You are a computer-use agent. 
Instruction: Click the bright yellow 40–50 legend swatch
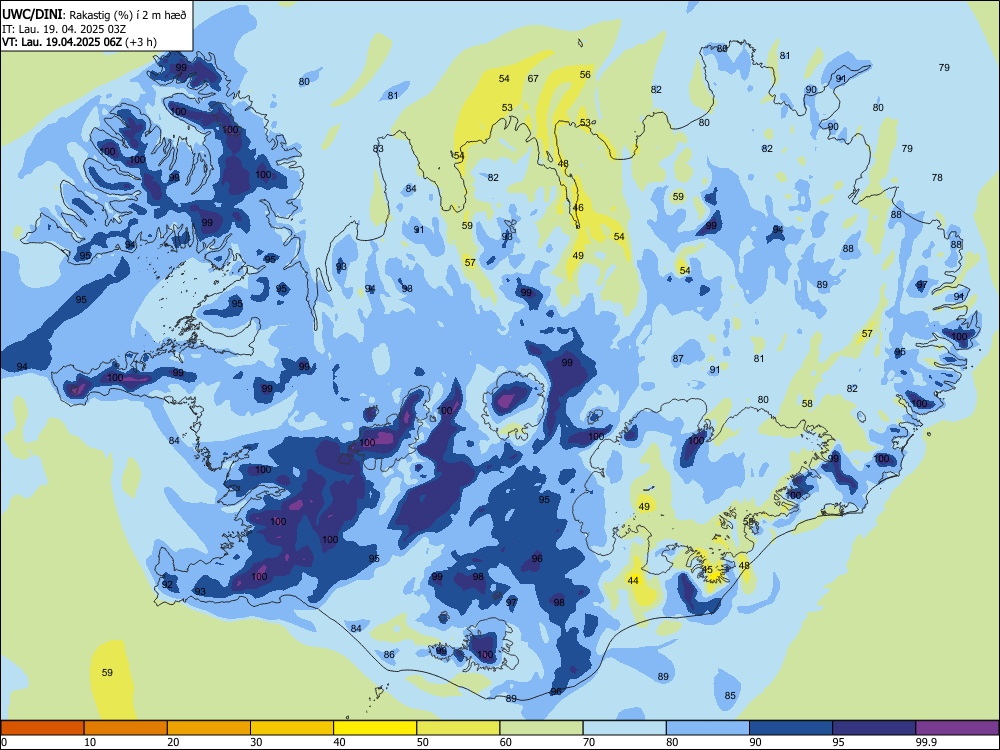click(x=375, y=728)
